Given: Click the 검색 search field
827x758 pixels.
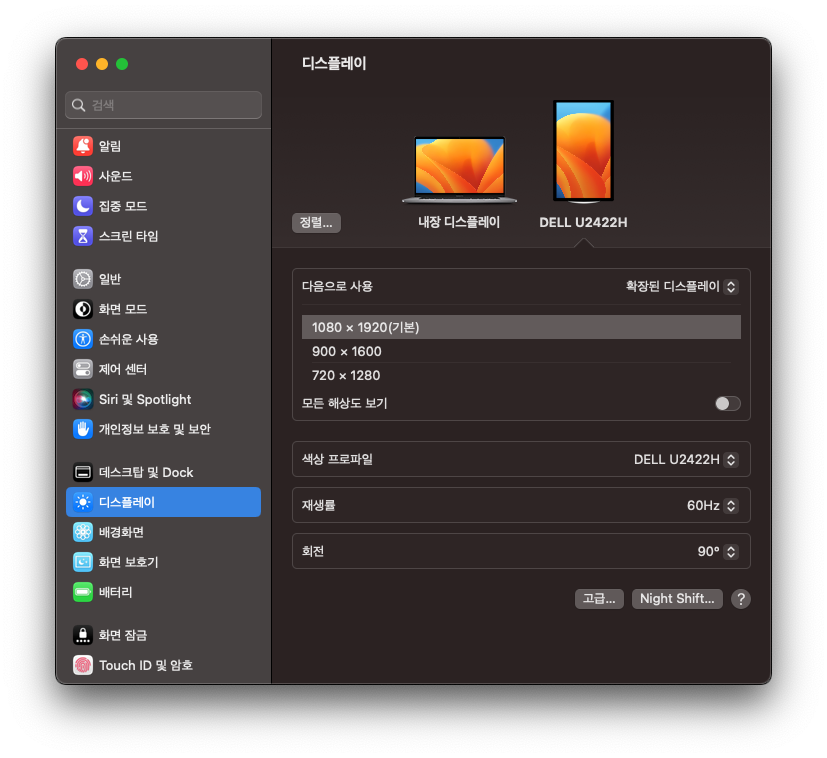Looking at the screenshot, I should (x=164, y=105).
